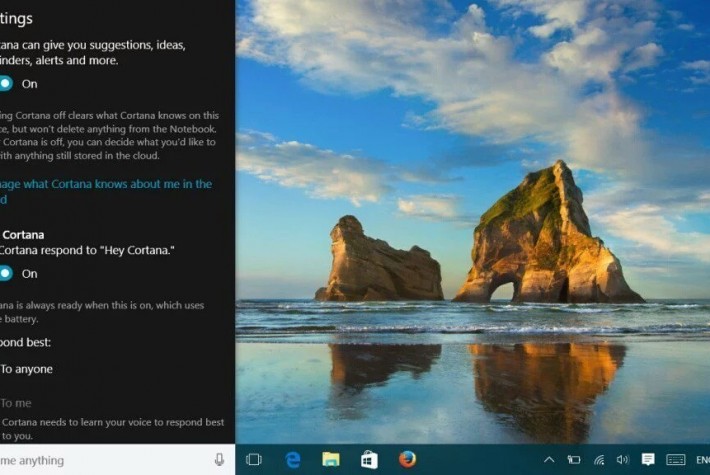This screenshot has height=475, width=710.
Task: Open File Explorer from the taskbar
Action: tap(331, 459)
